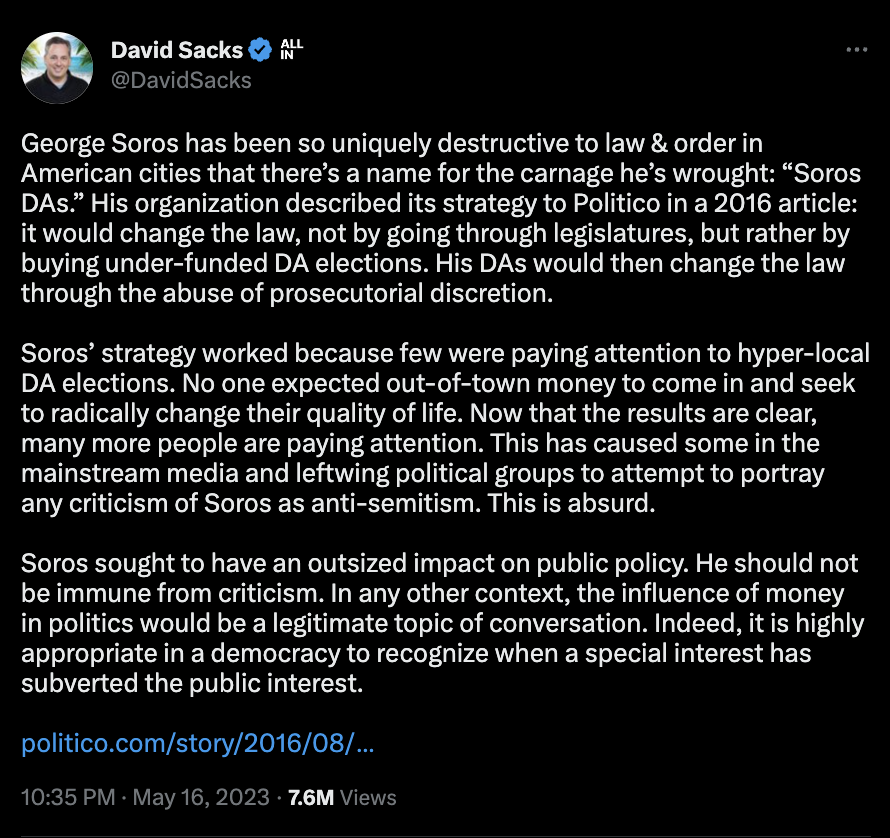
Task: Open the politico.com story link
Action: point(197,745)
